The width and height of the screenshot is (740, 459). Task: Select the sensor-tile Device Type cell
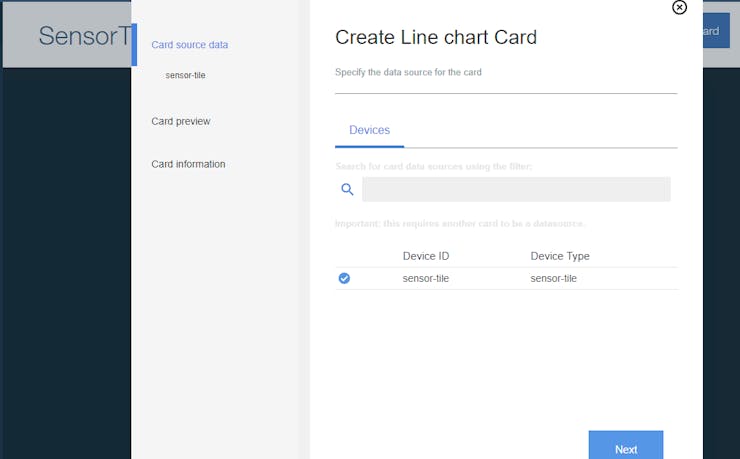pyautogui.click(x=554, y=278)
